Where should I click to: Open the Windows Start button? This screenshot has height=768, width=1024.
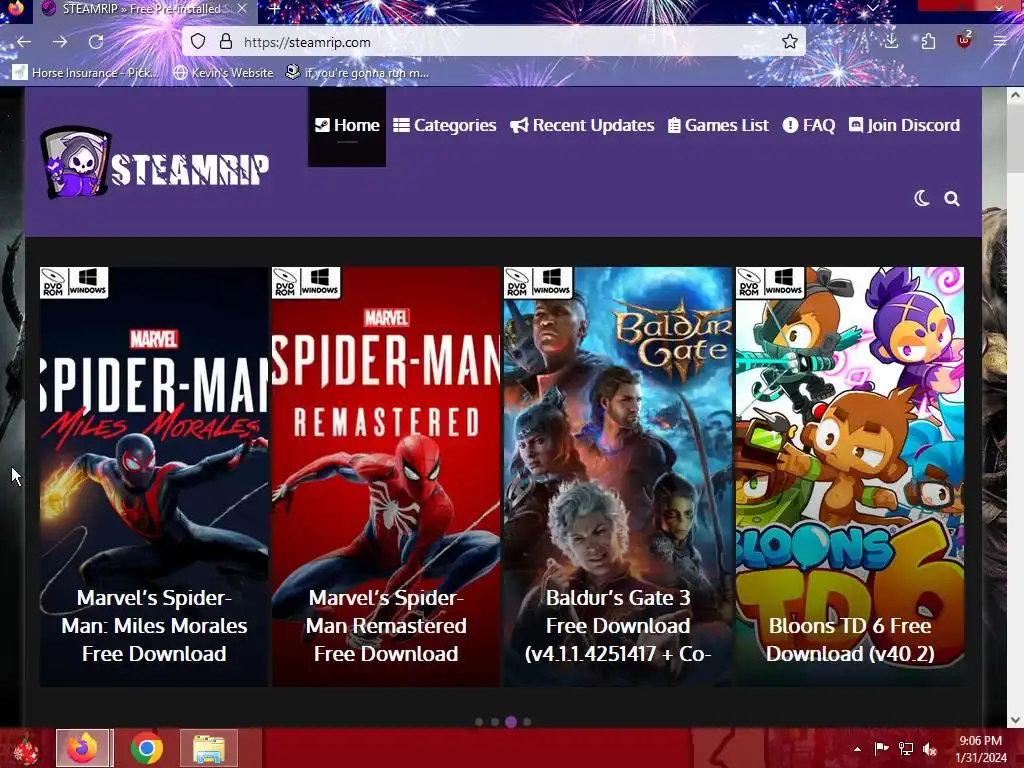[25, 748]
